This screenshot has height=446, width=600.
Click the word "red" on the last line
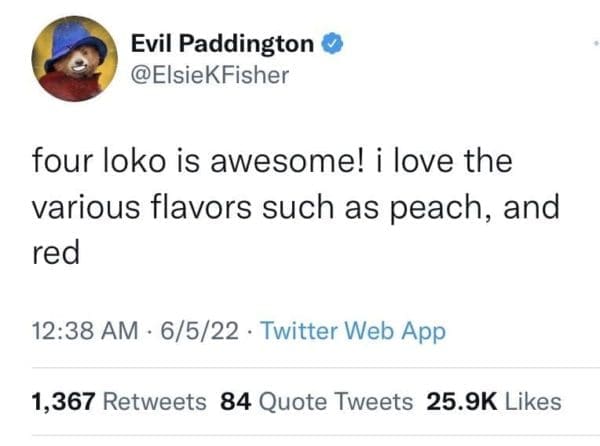55,253
